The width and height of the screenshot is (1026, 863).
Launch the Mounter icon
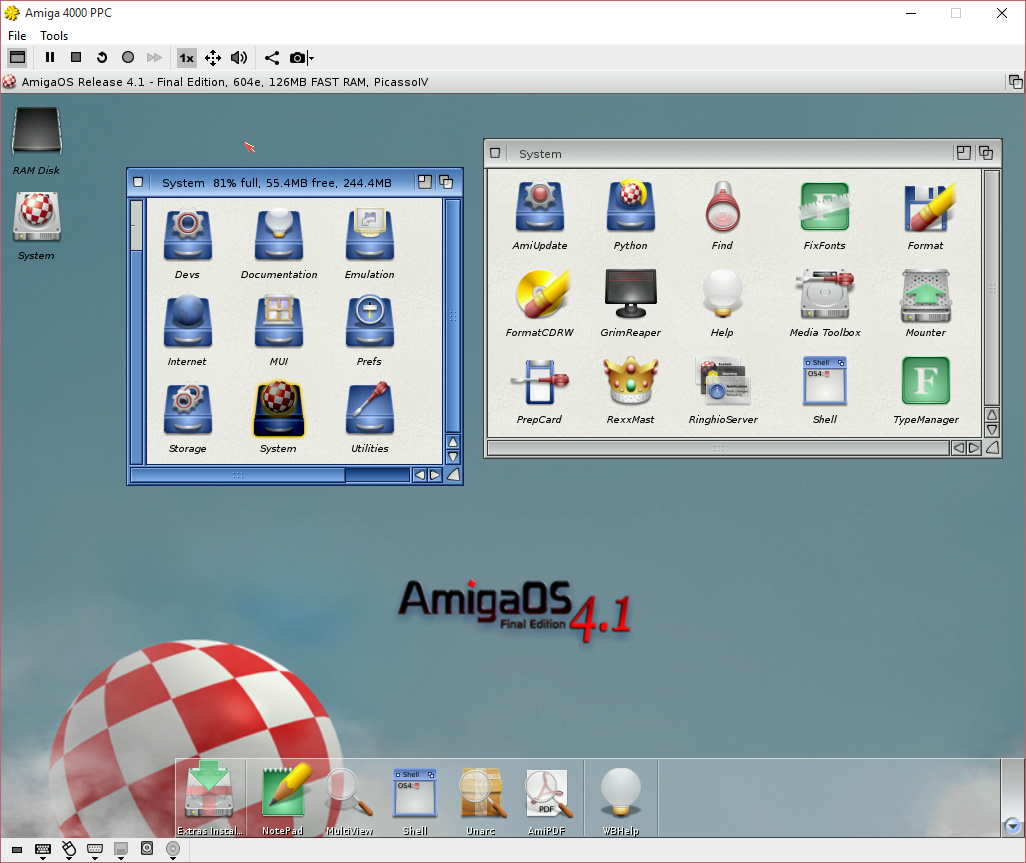coord(926,295)
